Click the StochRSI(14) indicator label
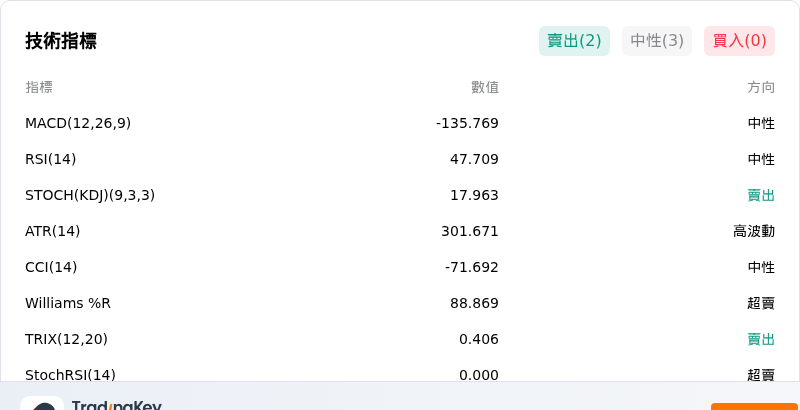 tap(70, 375)
